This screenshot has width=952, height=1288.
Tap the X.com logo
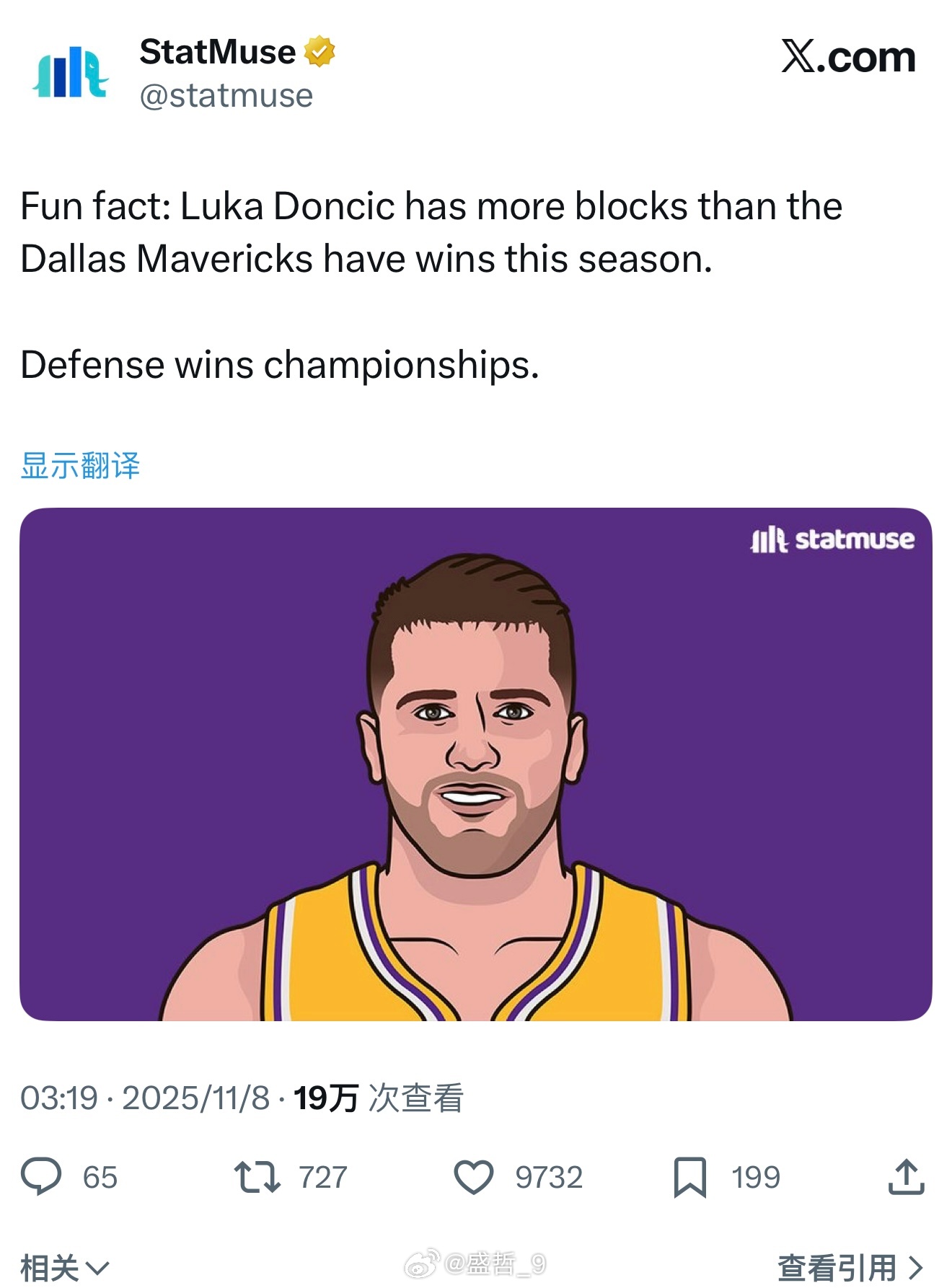pos(848,56)
